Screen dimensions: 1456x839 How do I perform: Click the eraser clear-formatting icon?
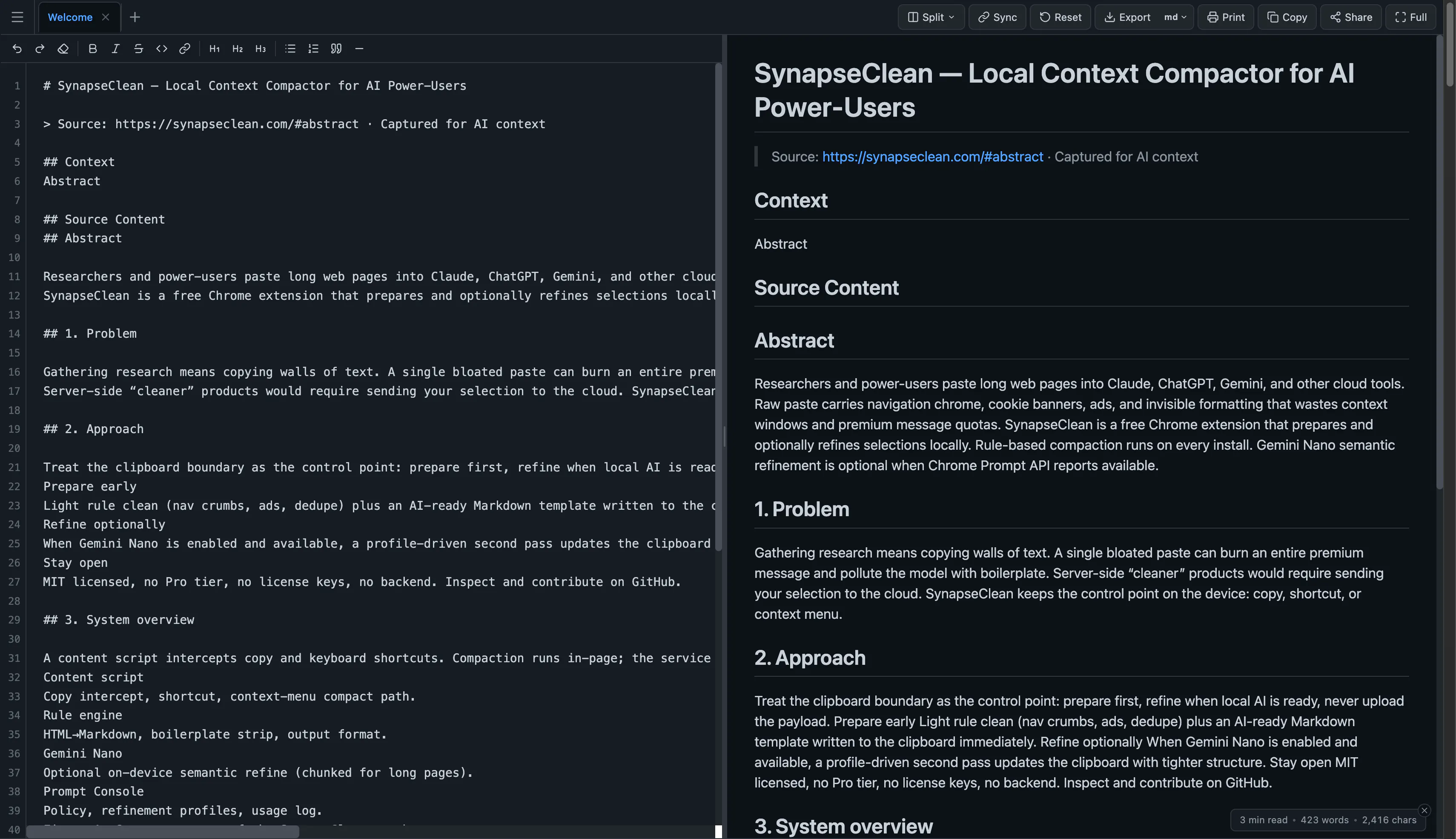click(63, 49)
